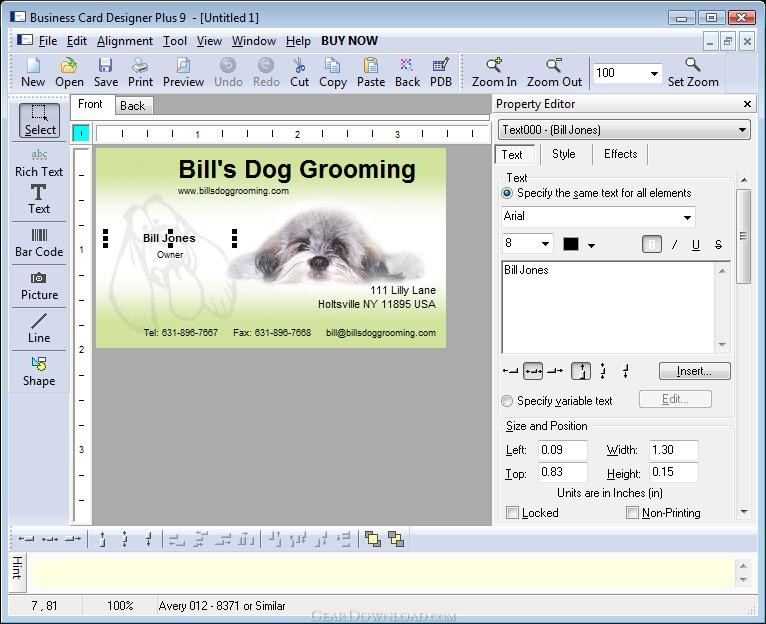Click the Insert... button

point(694,371)
